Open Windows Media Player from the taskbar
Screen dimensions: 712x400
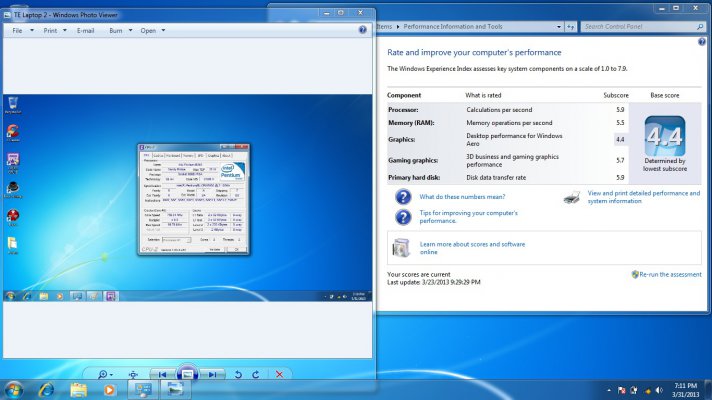click(109, 390)
